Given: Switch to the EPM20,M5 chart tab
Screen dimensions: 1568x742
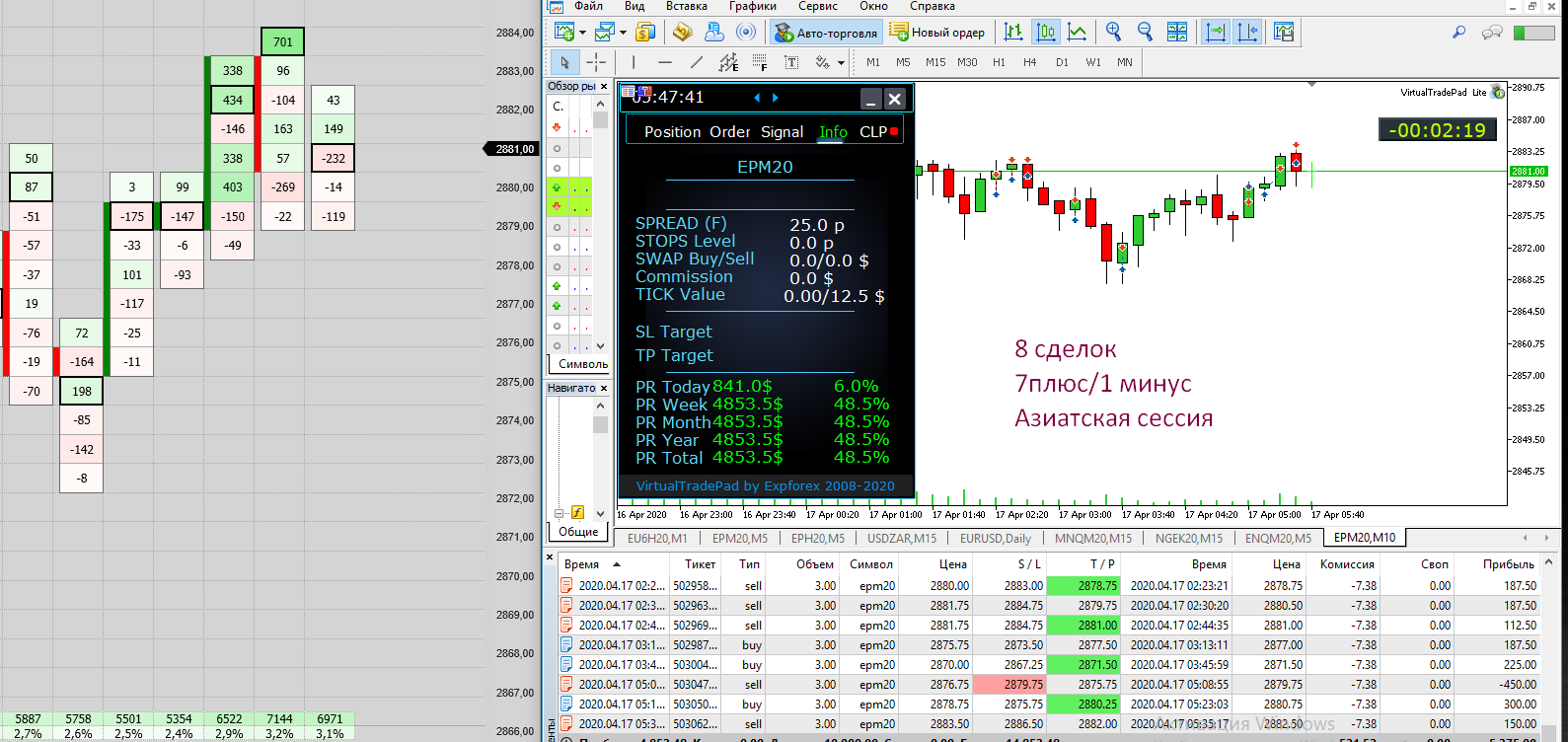Looking at the screenshot, I should coord(740,538).
